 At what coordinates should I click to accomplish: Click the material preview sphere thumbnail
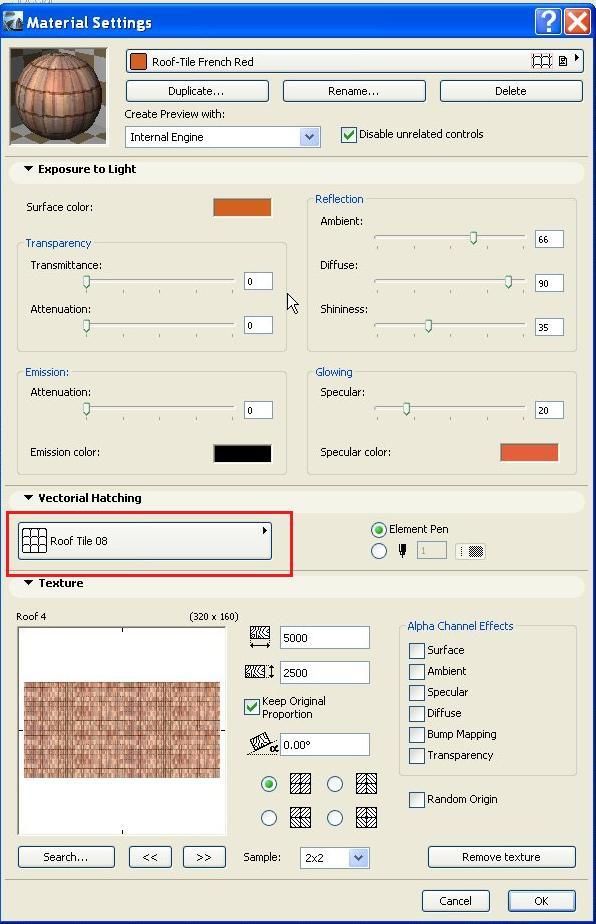click(58, 96)
